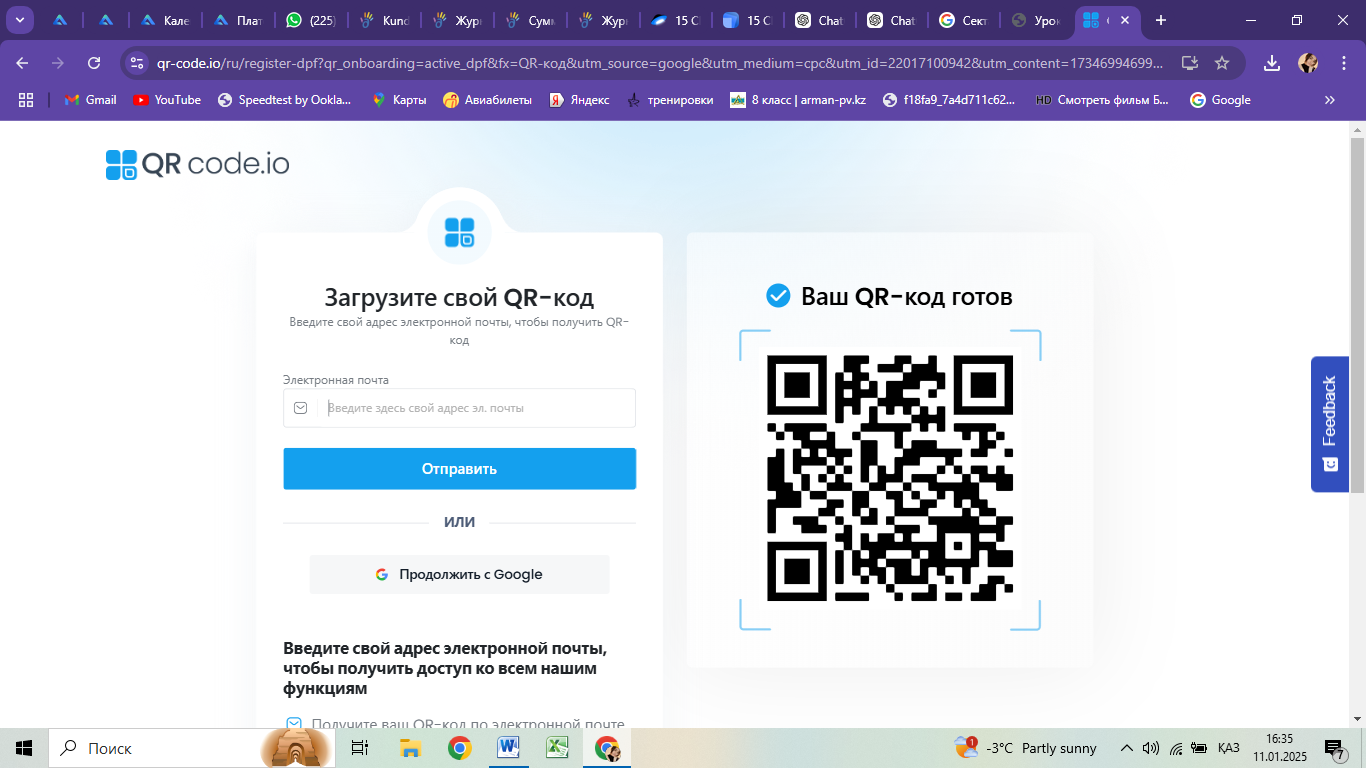Open Task View on the taskbar
1366x768 pixels.
pos(360,748)
